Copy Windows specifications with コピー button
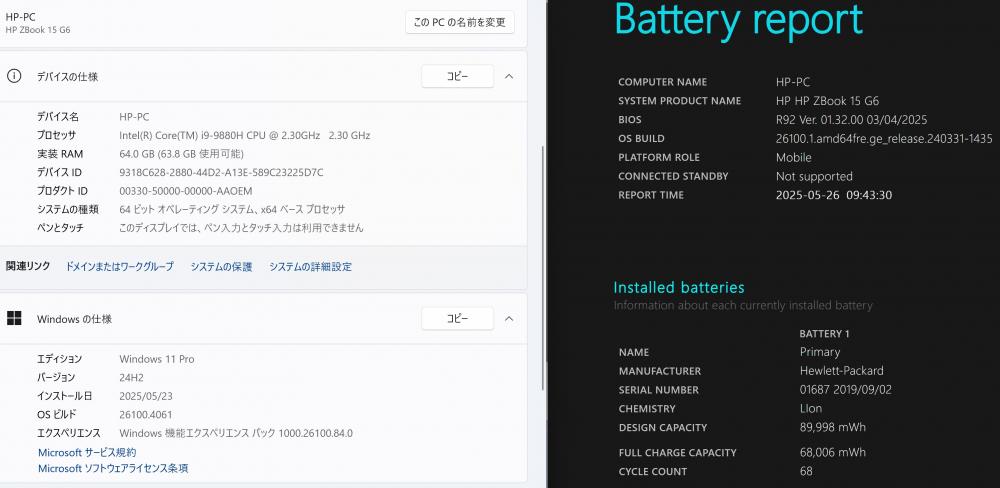 click(x=457, y=318)
